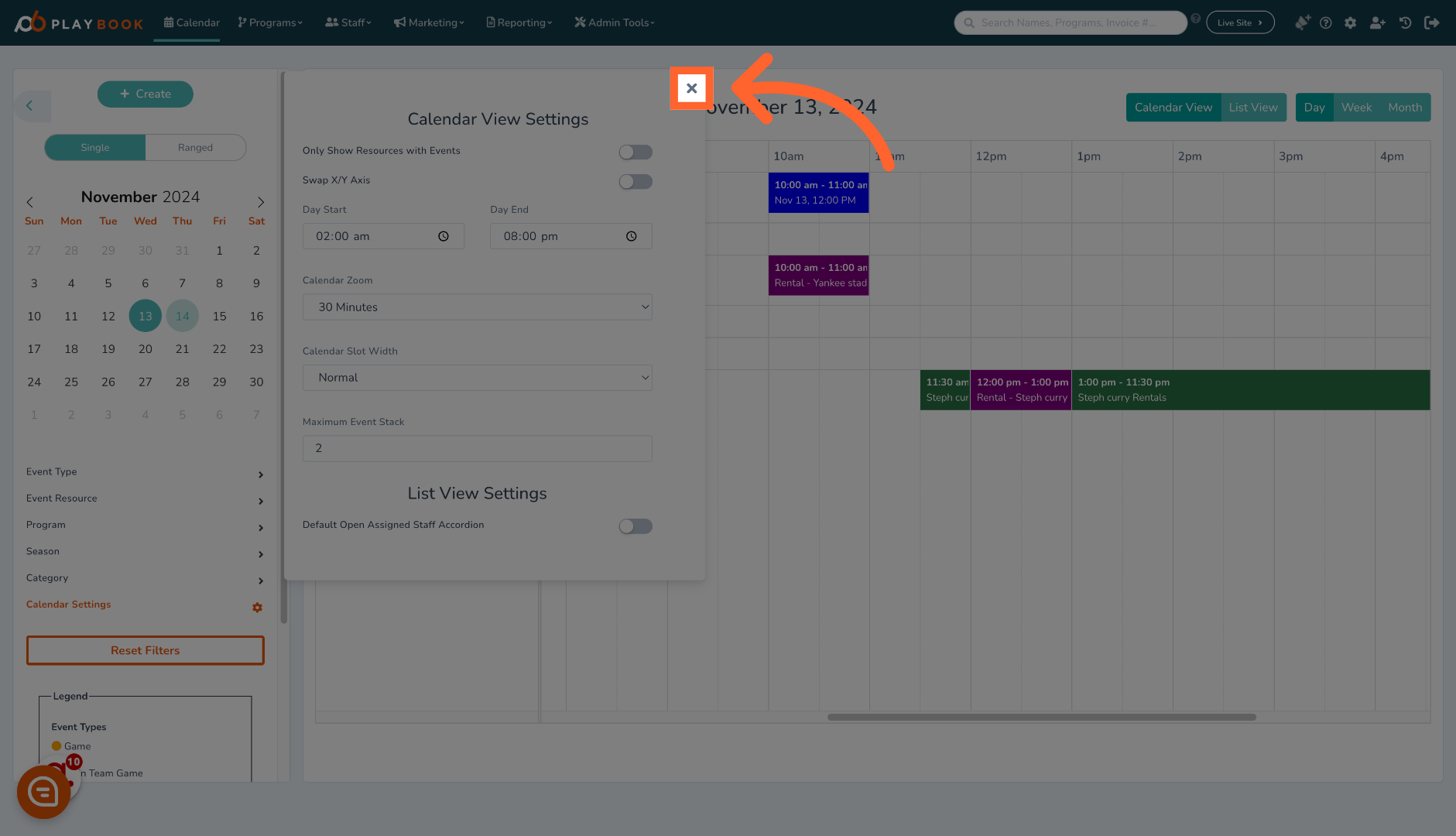Click the Create button
The image size is (1456, 836).
pyautogui.click(x=146, y=94)
